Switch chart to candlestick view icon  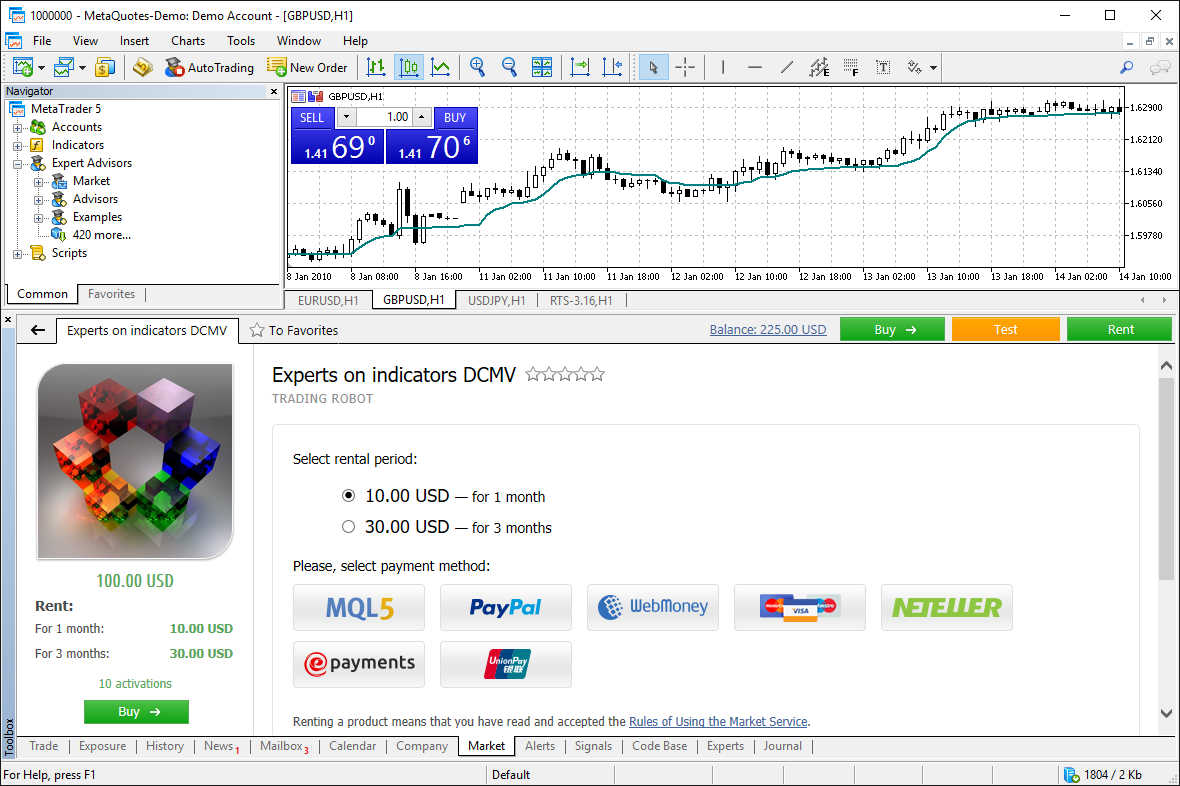tap(408, 68)
